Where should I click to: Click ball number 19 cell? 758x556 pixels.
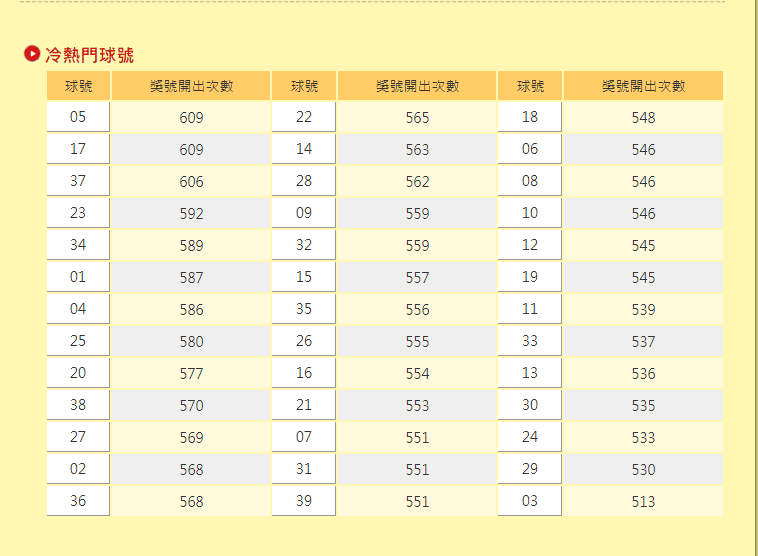pos(530,276)
